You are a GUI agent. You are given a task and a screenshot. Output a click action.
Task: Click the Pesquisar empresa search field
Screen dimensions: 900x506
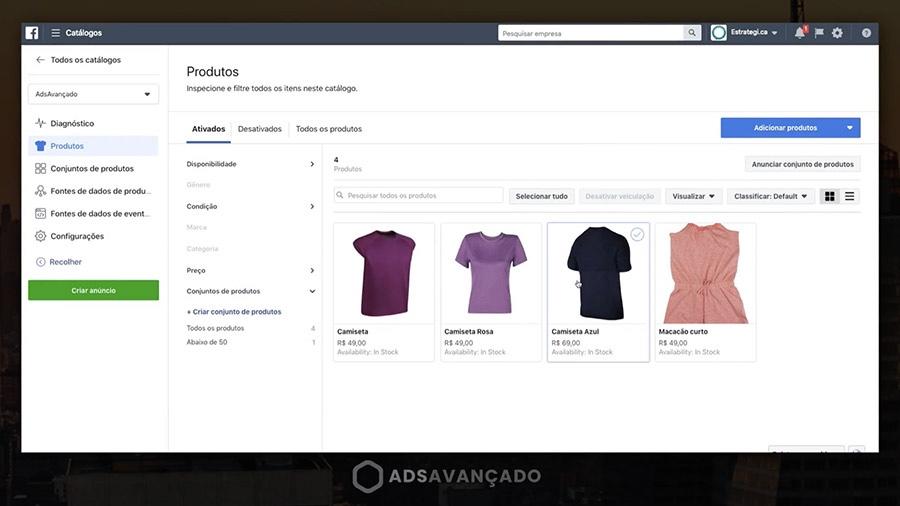pos(591,33)
